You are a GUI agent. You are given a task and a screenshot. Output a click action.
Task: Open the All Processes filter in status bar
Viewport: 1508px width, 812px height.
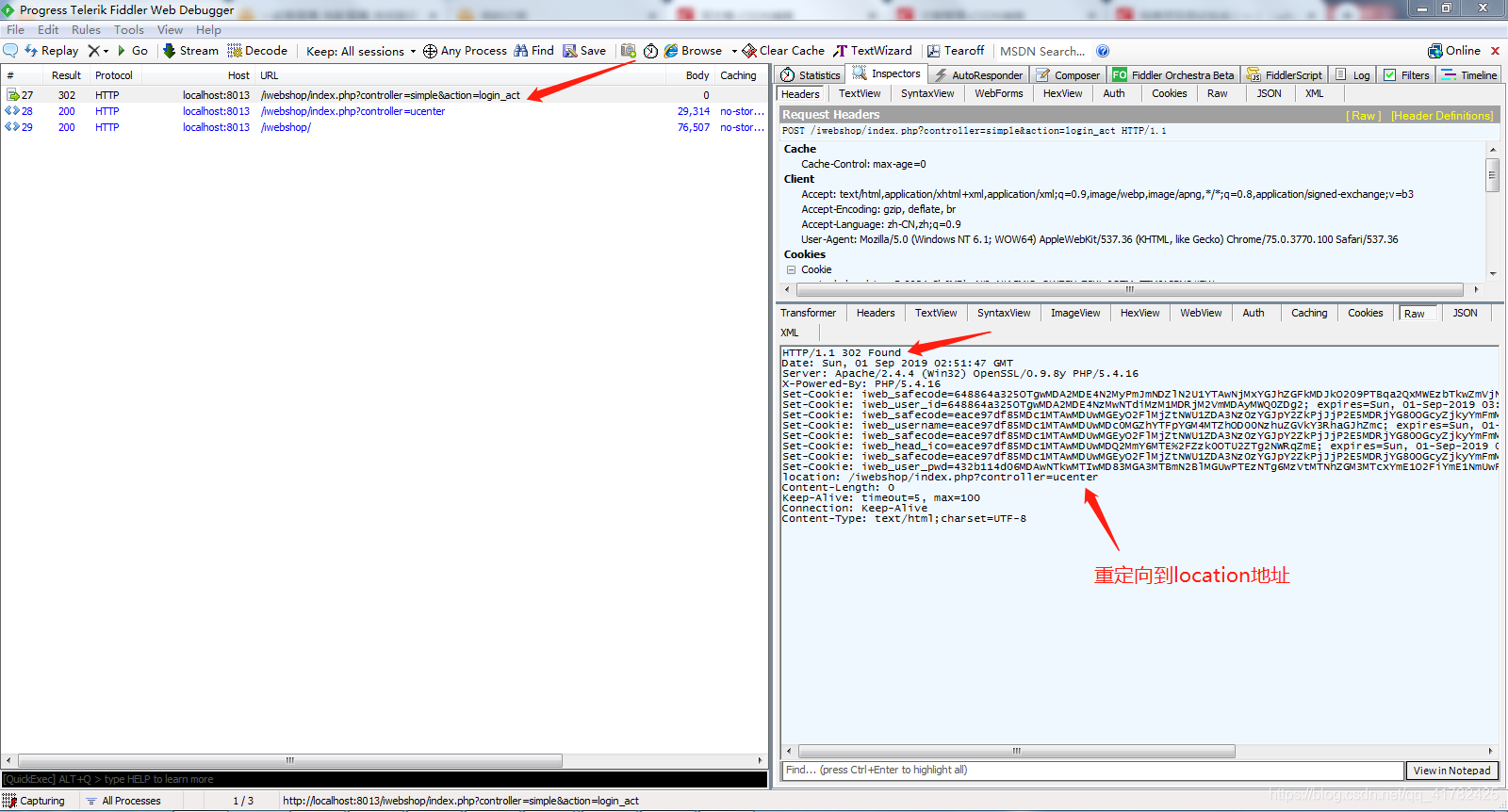123,801
